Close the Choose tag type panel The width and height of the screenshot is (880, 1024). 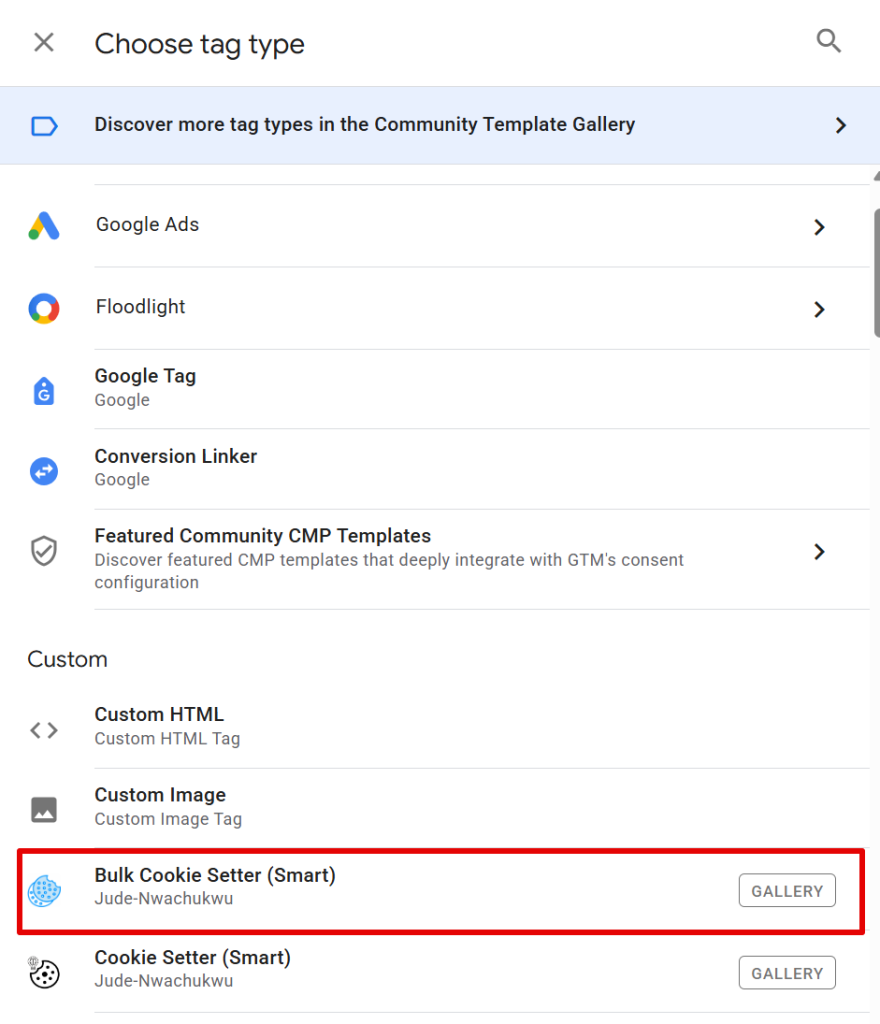coord(44,43)
